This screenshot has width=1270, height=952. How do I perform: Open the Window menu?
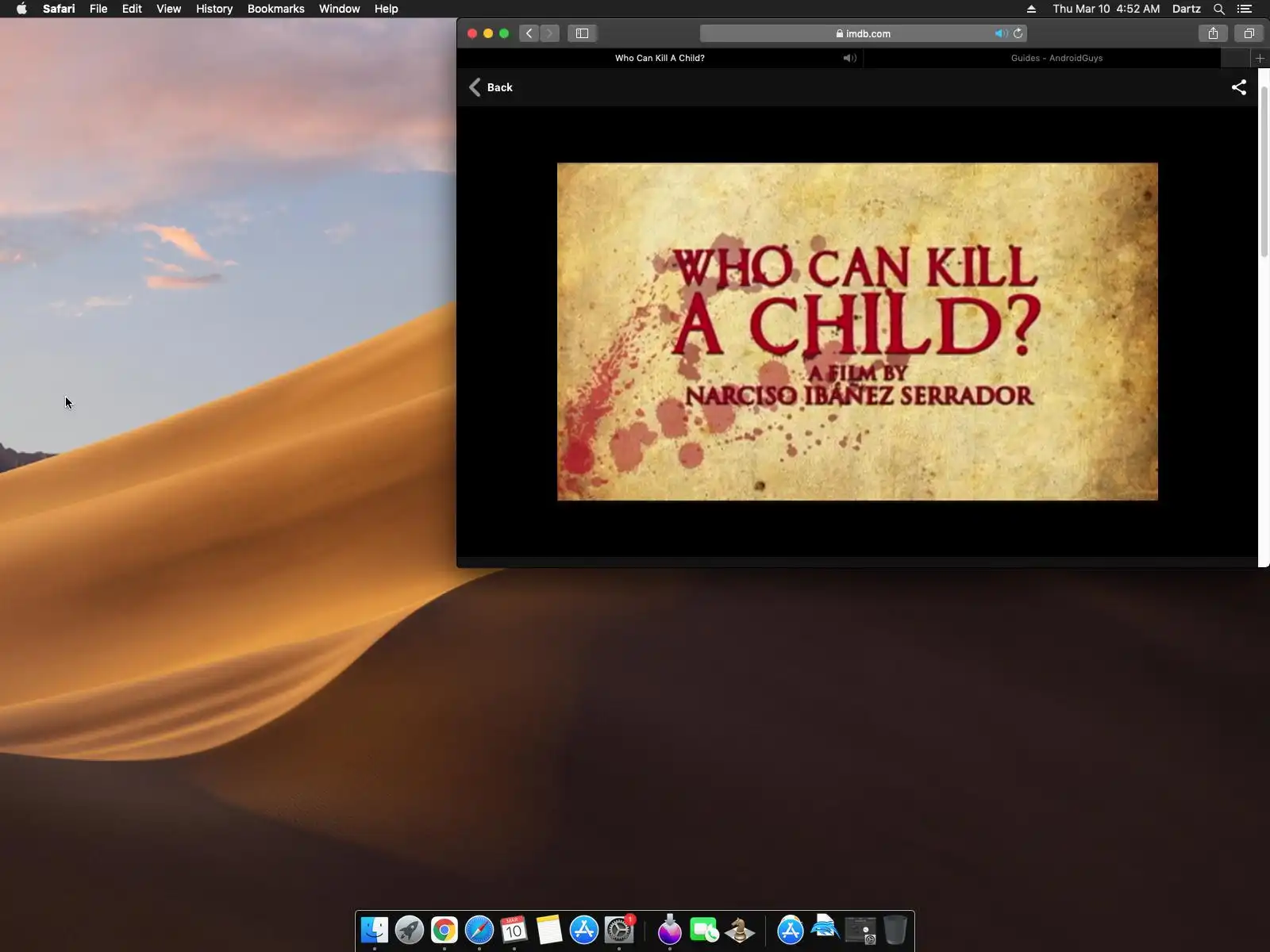coord(339,9)
